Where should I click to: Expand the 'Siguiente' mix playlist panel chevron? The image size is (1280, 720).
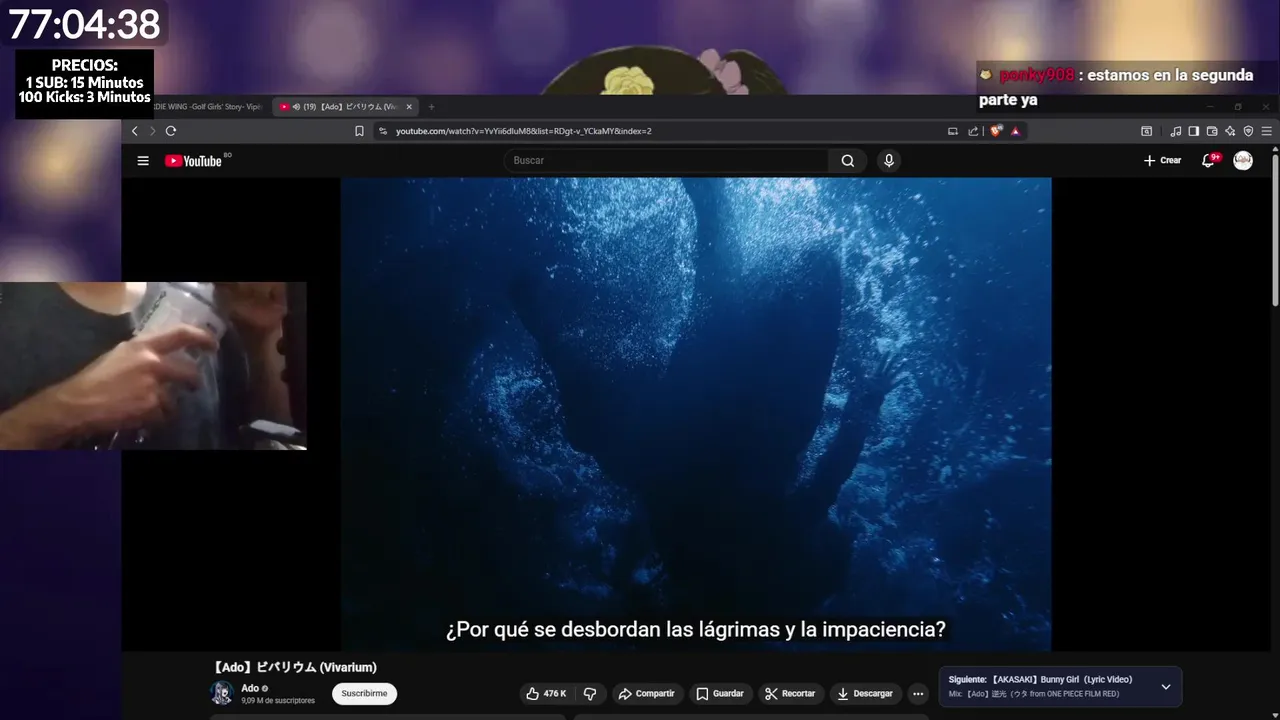pyautogui.click(x=1165, y=687)
